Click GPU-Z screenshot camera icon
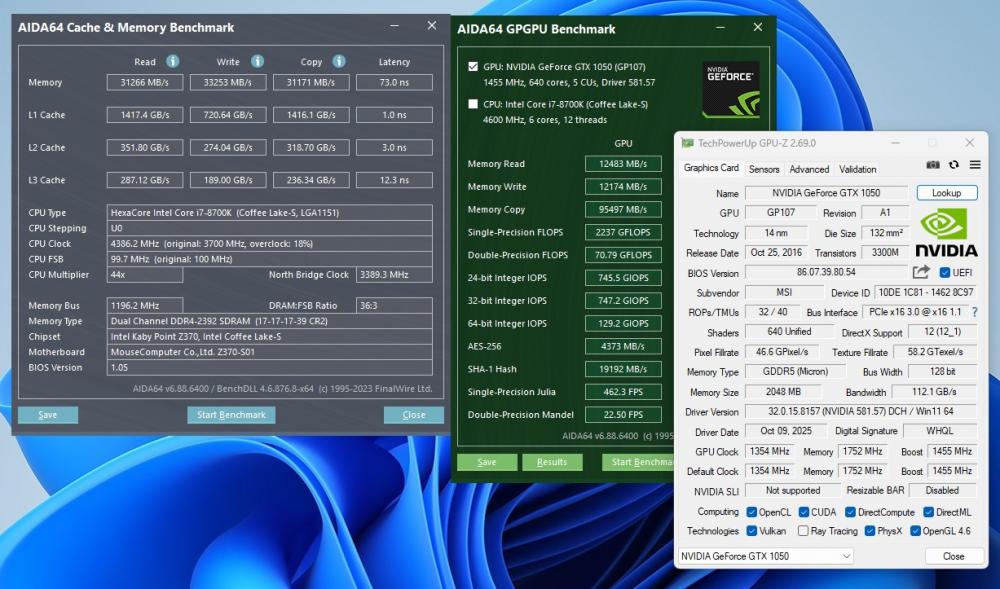 933,164
